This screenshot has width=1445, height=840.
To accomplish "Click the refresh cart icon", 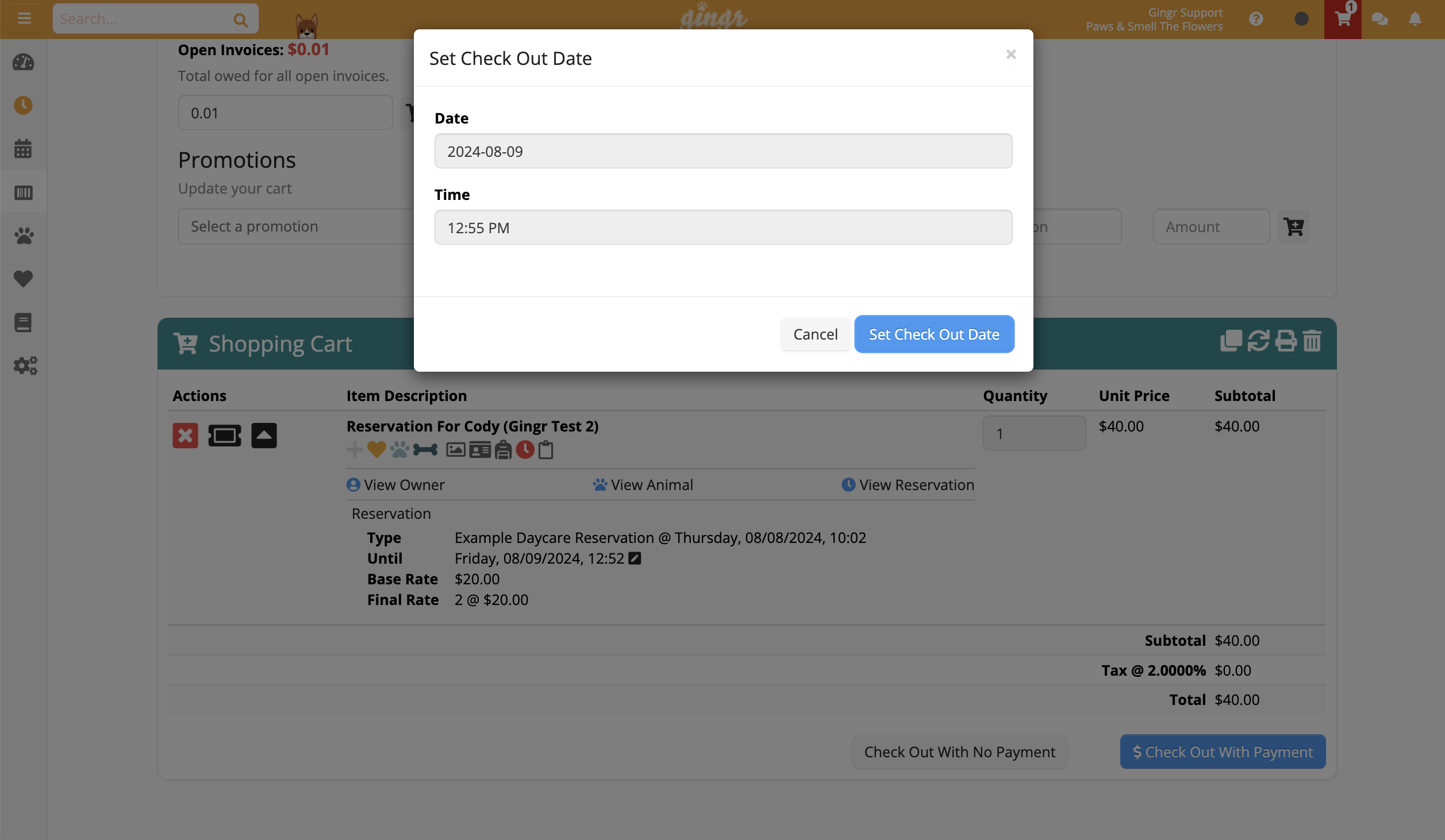I will 1259,341.
